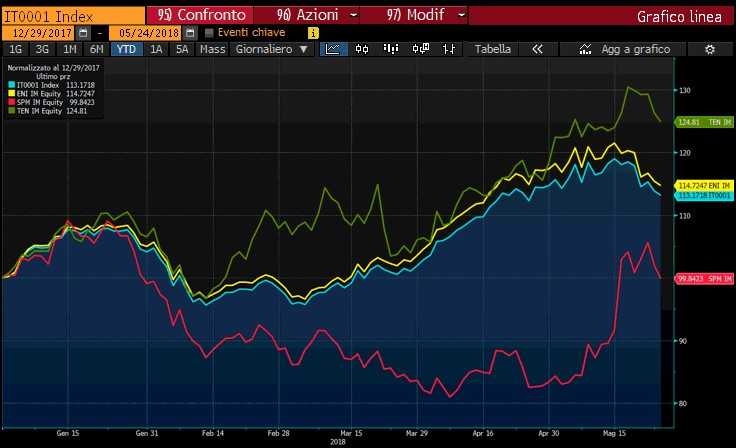This screenshot has height=448, width=736.
Task: Click the Grafico linea title text
Action: (679, 16)
